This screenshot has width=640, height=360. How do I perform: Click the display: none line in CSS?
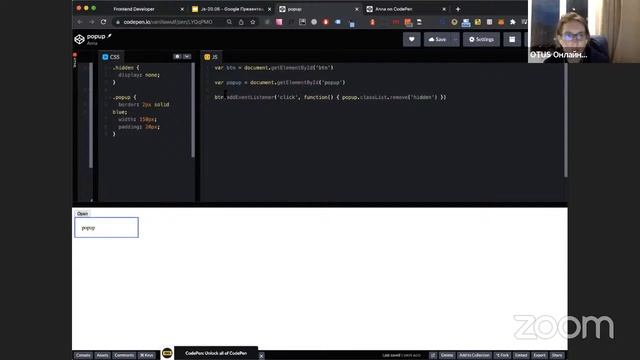point(139,75)
